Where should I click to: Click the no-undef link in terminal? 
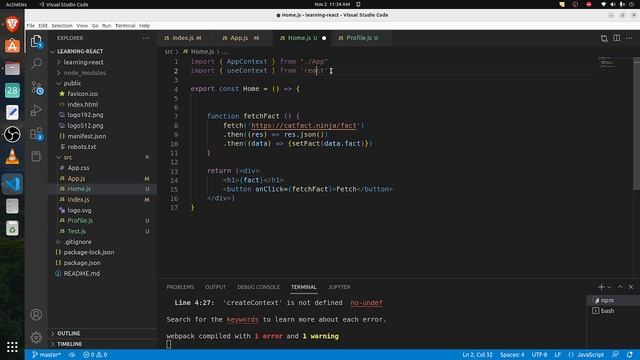(x=366, y=303)
